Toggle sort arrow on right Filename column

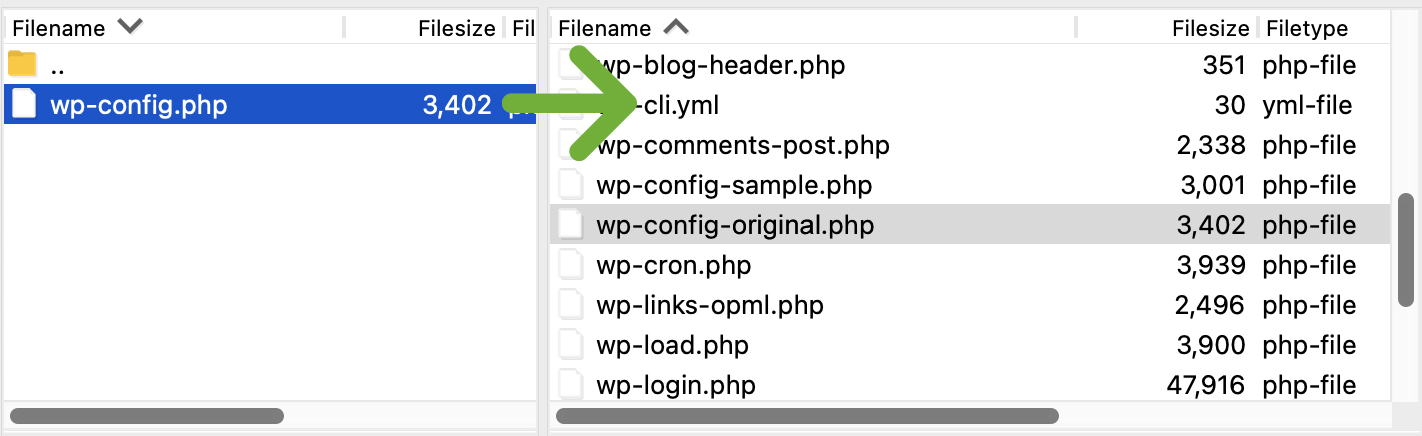pyautogui.click(x=676, y=27)
